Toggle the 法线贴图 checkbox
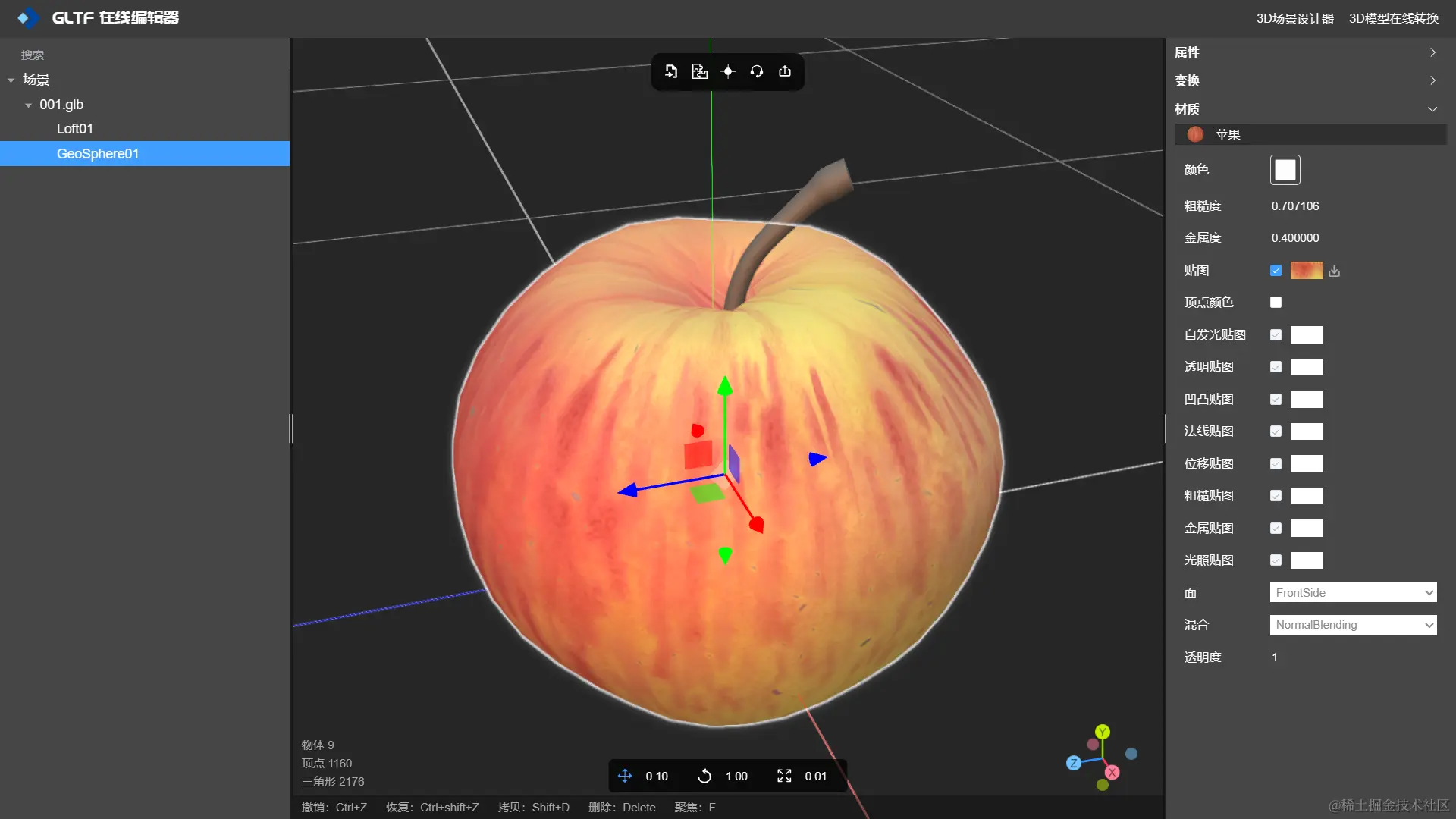1456x819 pixels. pos(1276,431)
